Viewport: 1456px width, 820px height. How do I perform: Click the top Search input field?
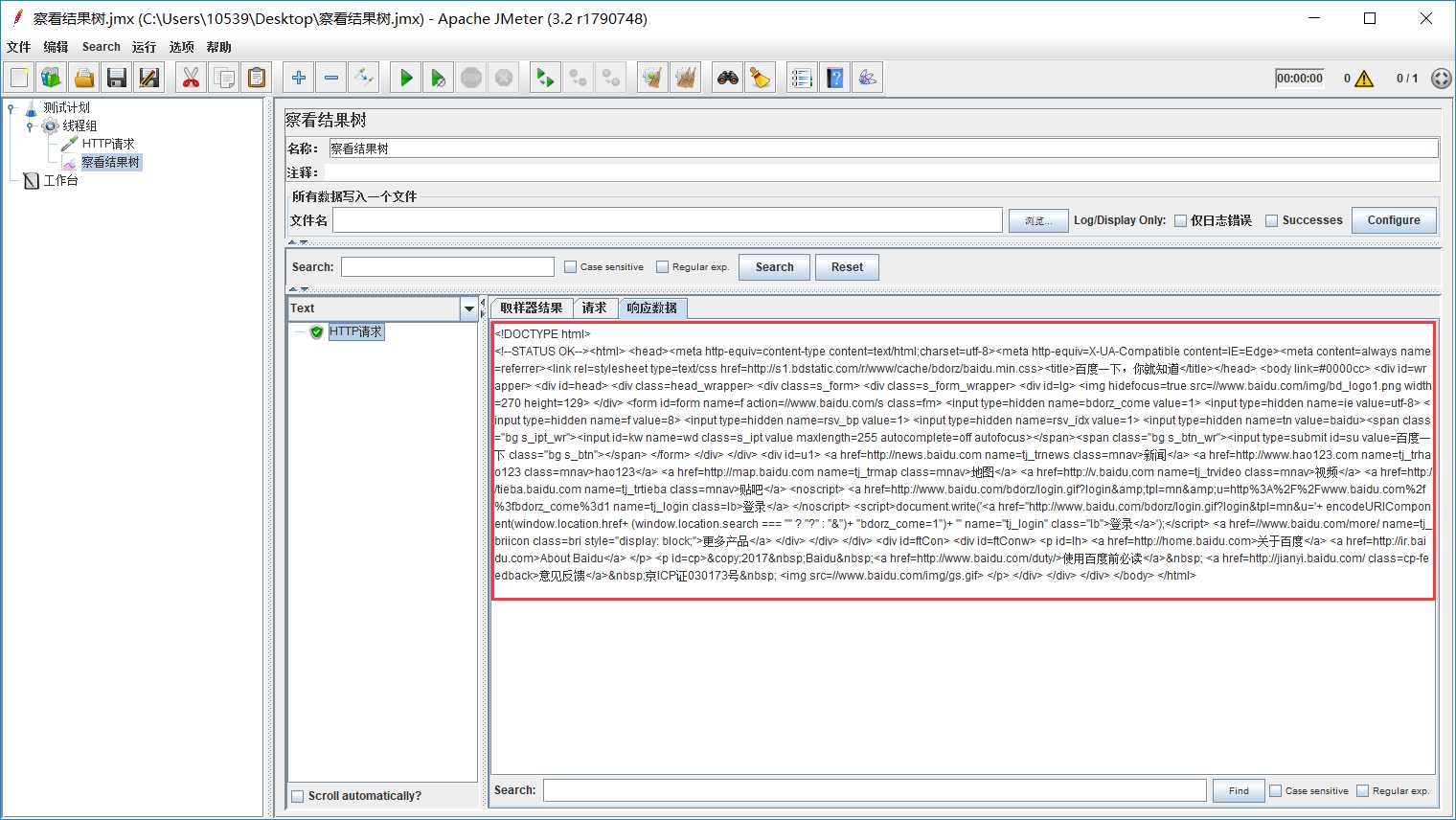point(447,267)
